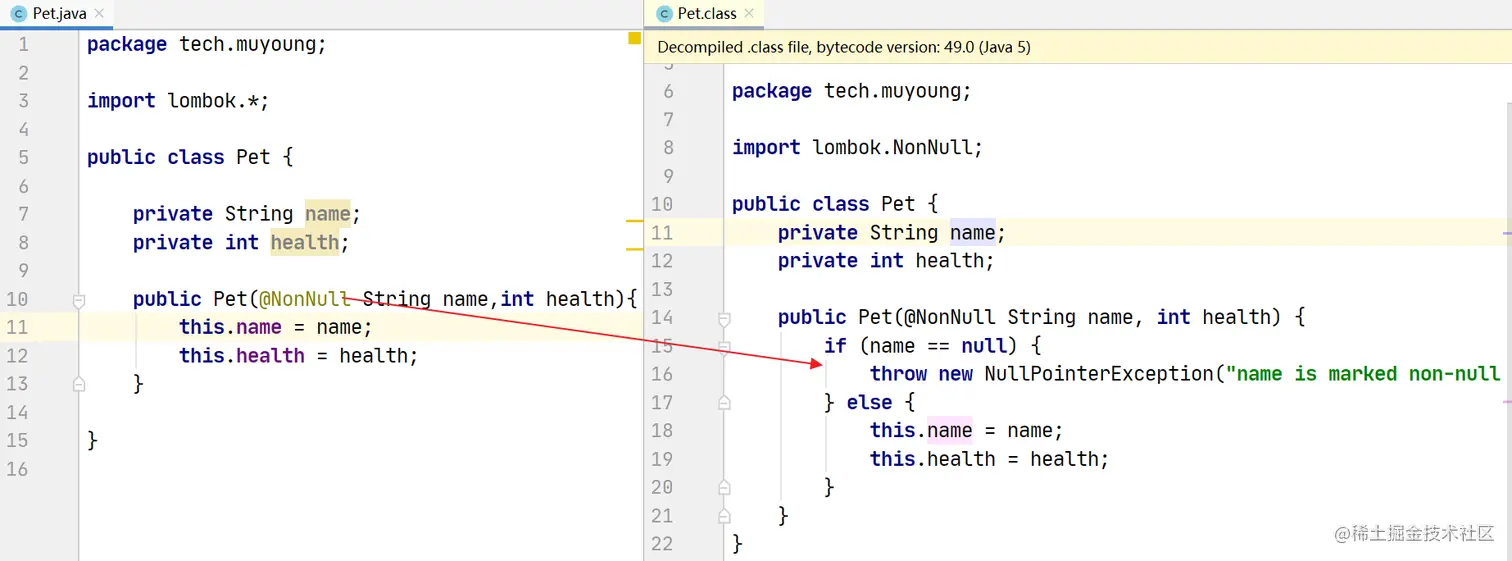Click 'package tech.muyoung;' in Pet.class

[x=852, y=91]
